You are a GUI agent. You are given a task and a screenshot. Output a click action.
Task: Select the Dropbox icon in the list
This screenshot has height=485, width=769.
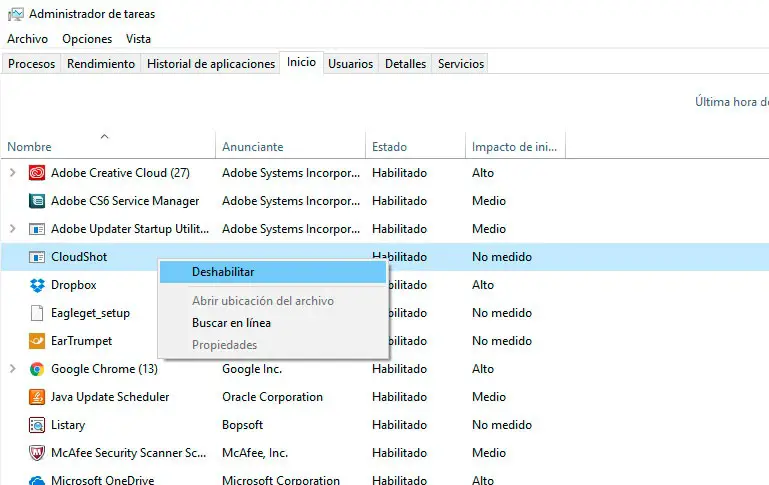[37, 285]
